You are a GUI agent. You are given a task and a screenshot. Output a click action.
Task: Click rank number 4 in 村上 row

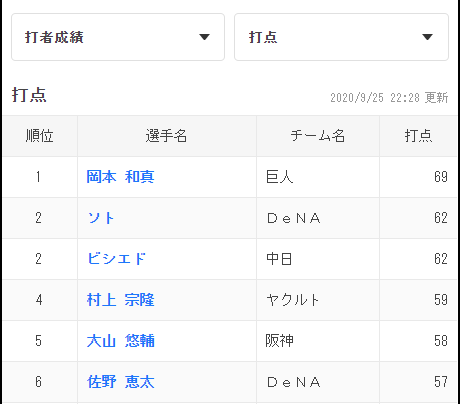(x=39, y=300)
